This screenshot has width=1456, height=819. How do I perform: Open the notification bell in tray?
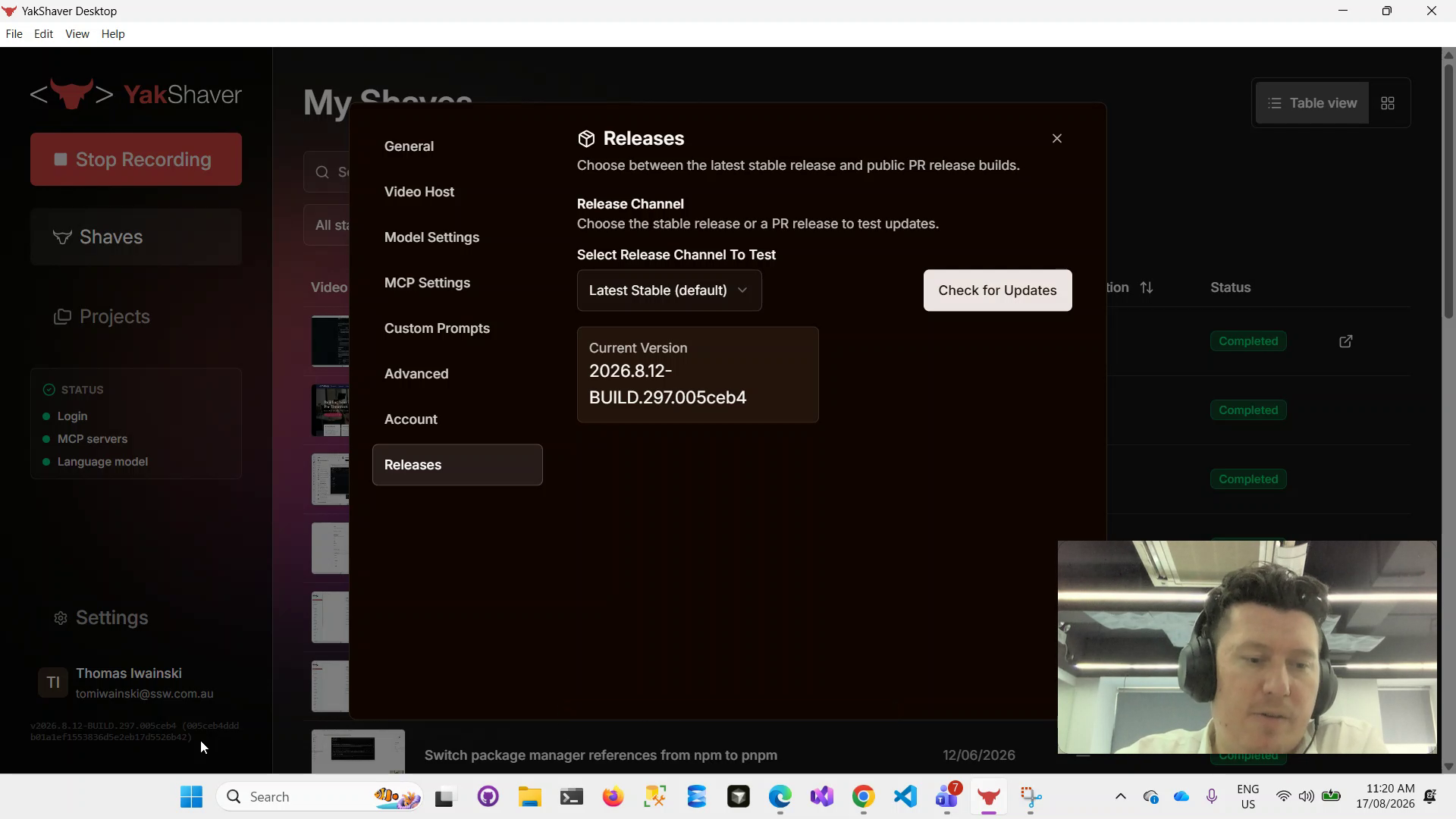[1430, 797]
